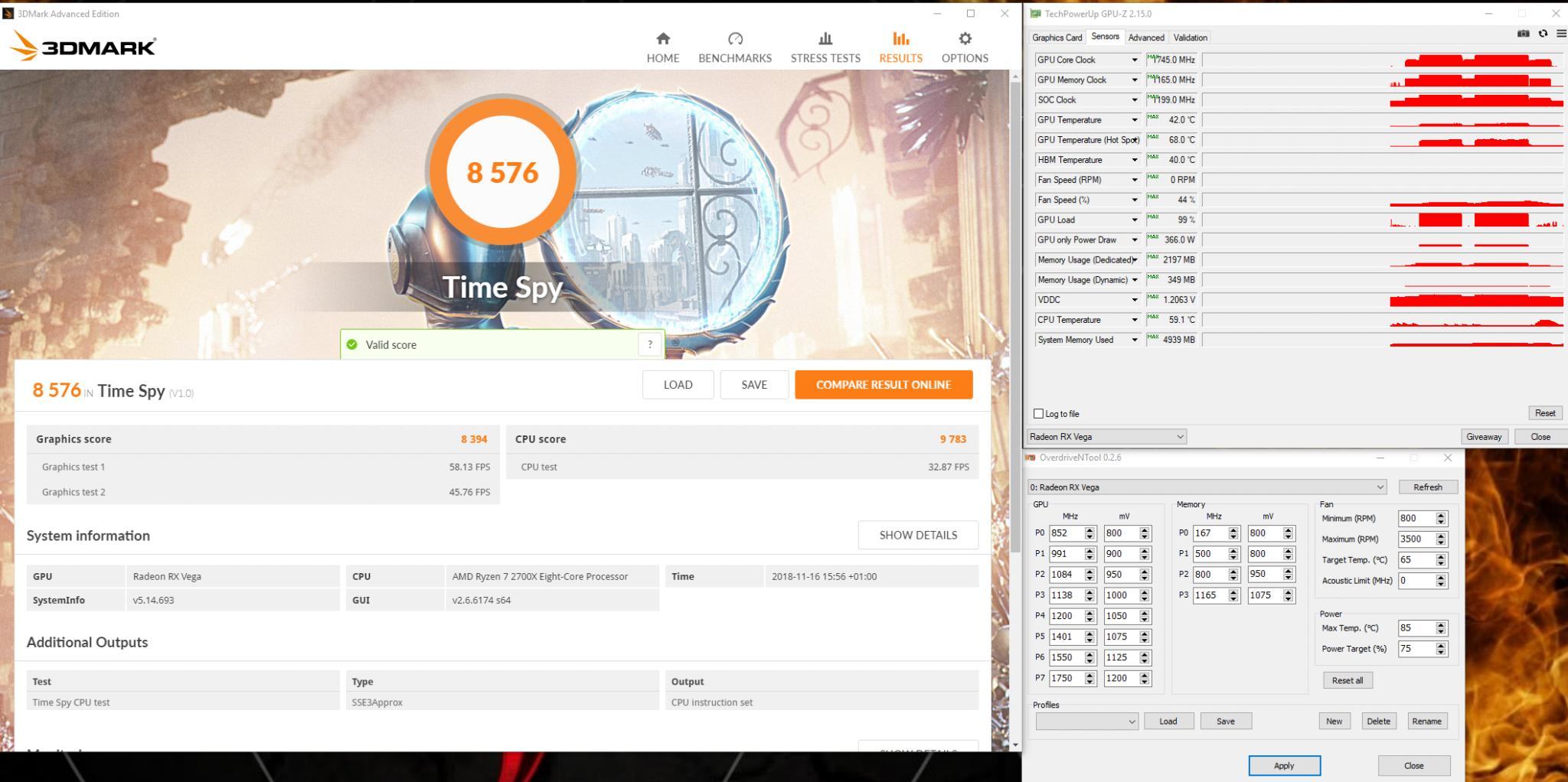Open the CPU Temperature sensor dropdown
The height and width of the screenshot is (782, 1568).
[x=1135, y=320]
